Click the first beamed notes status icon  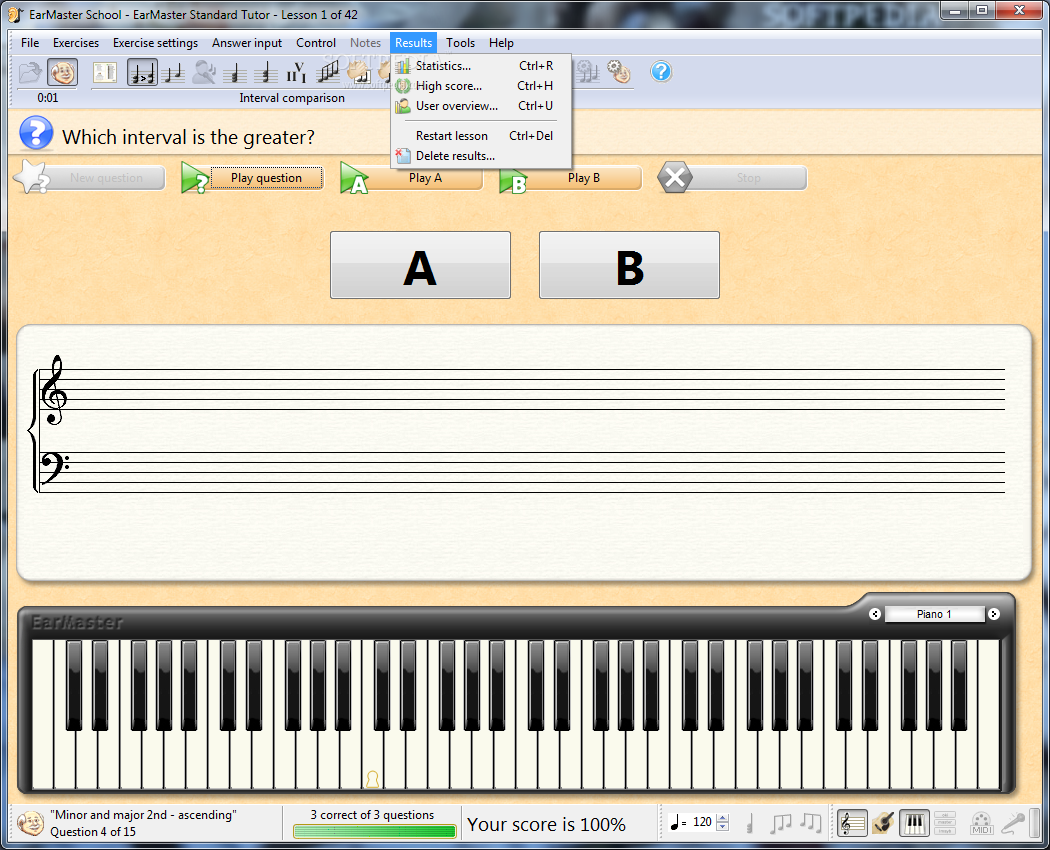pyautogui.click(x=781, y=823)
